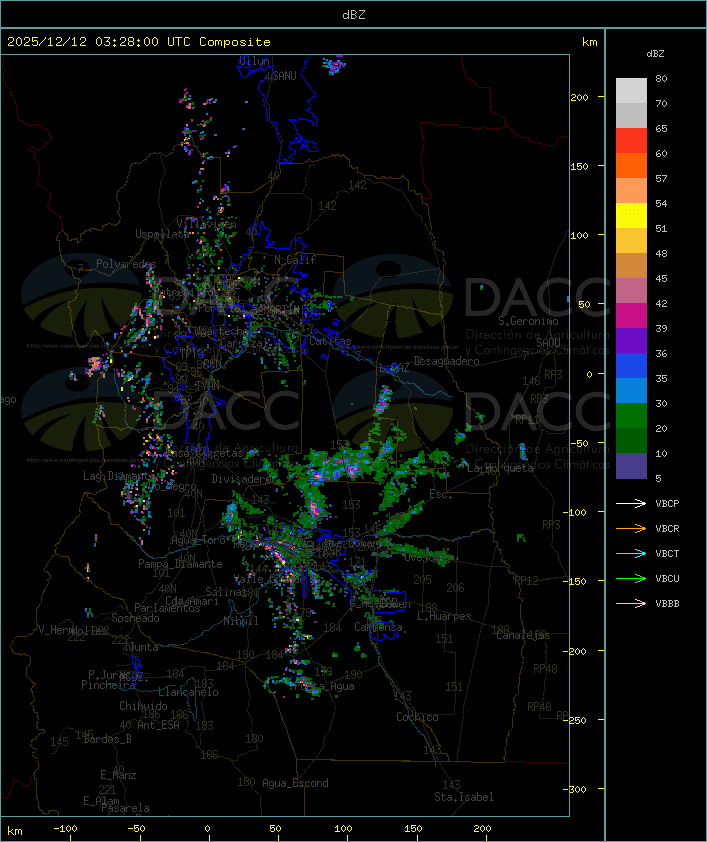Image resolution: width=707 pixels, height=842 pixels.
Task: Click the 'VBCP' legend label
Action: click(x=667, y=503)
